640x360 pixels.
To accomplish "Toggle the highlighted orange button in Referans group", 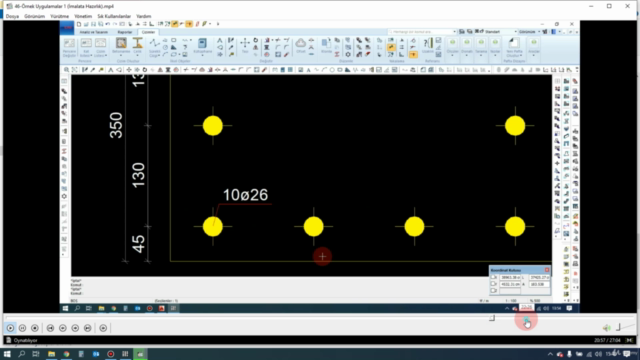I will pyautogui.click(x=413, y=54).
